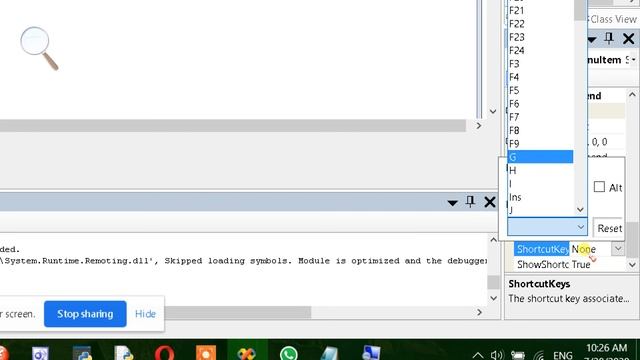The width and height of the screenshot is (640, 360).
Task: Tick the Alt modifier checkbox
Action: (x=599, y=187)
